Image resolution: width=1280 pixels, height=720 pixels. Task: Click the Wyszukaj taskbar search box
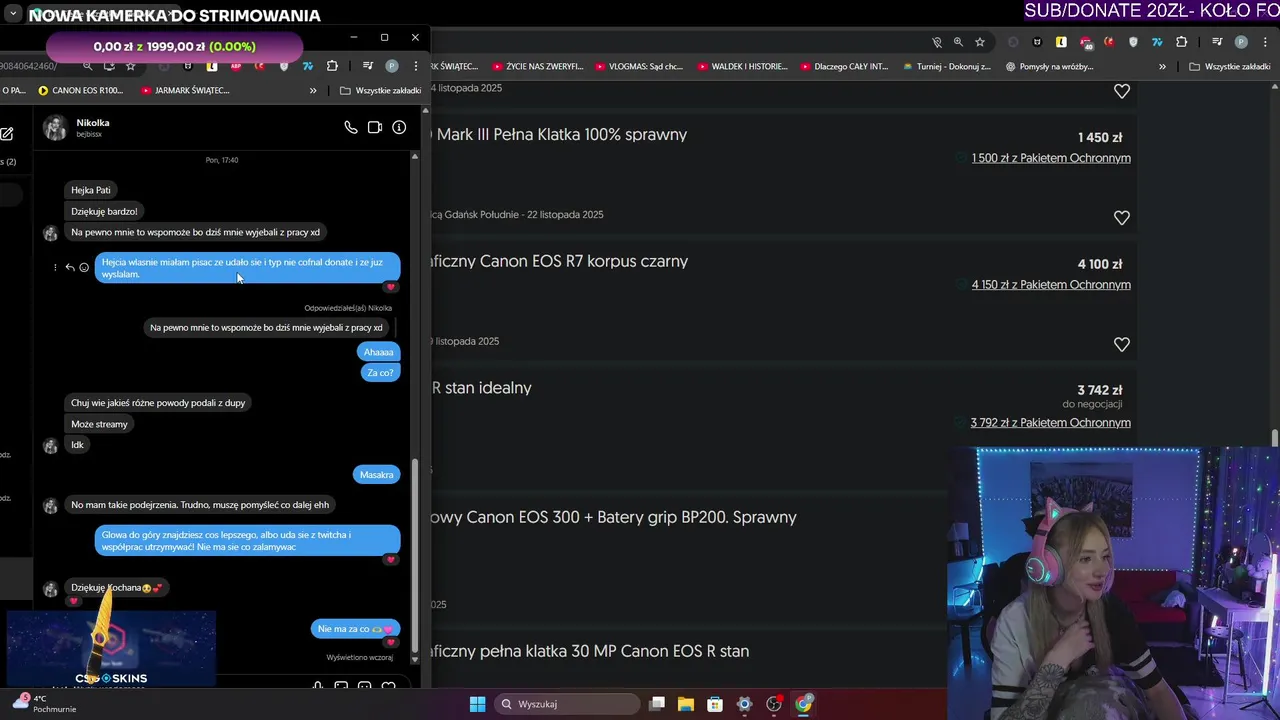[x=568, y=704]
